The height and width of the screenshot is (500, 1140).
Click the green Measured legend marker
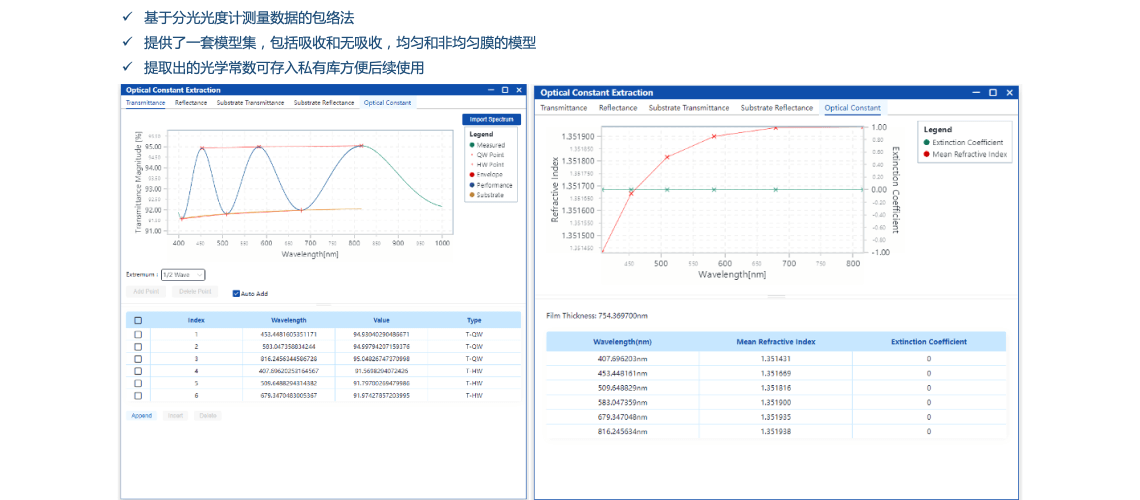tap(471, 146)
